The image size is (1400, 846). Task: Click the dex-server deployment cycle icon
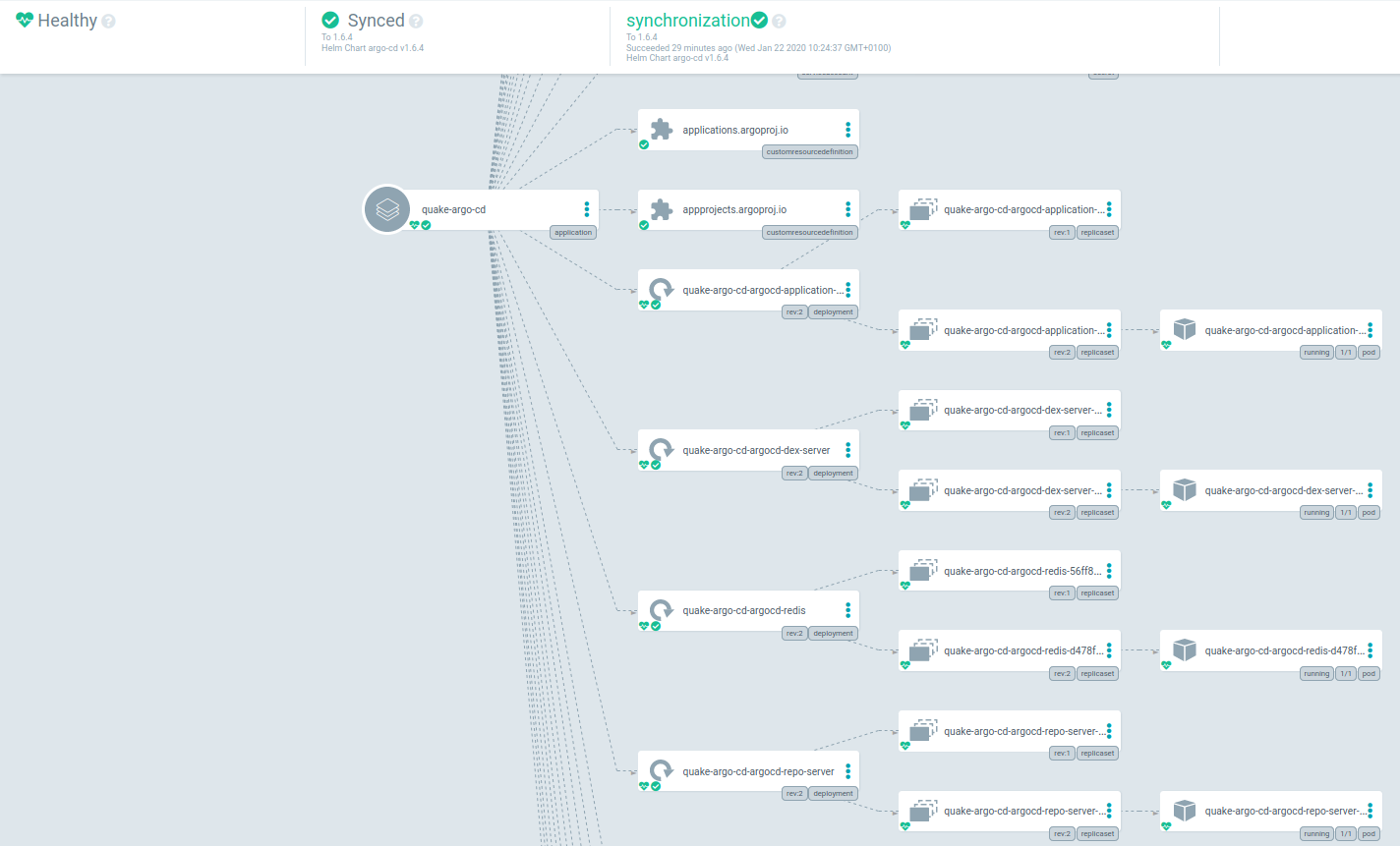662,449
